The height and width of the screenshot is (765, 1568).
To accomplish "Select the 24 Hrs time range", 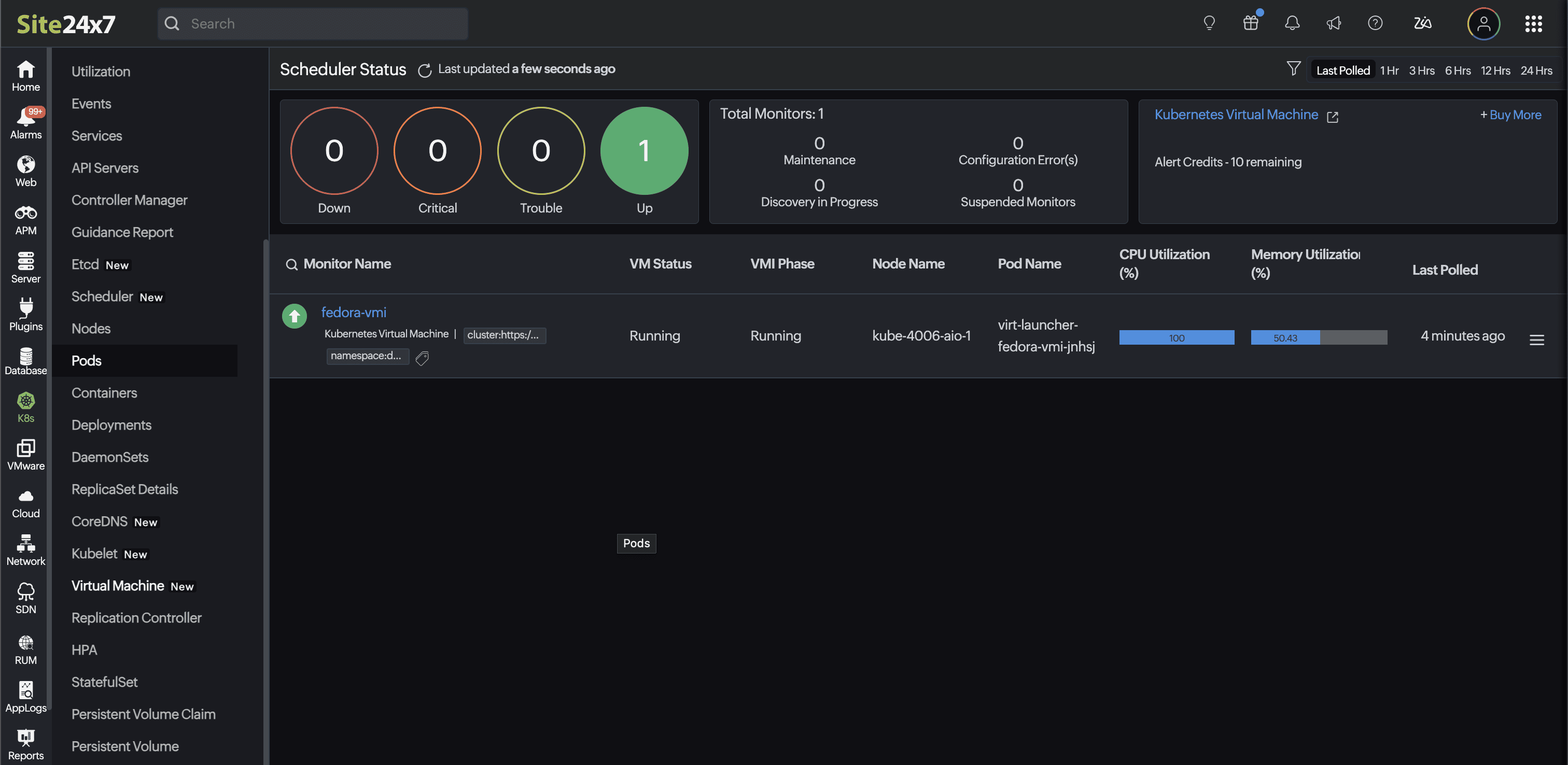I will click(1536, 70).
